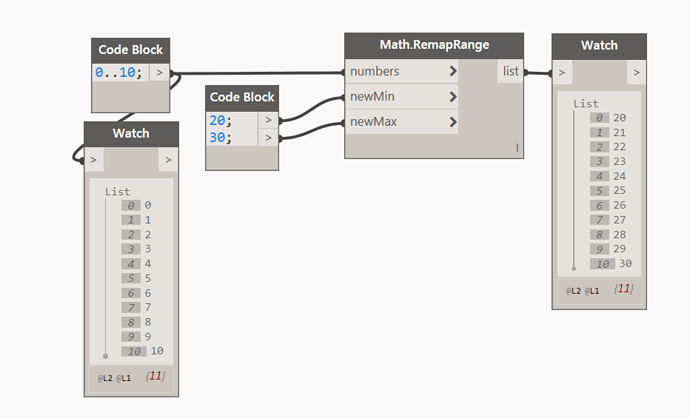This screenshot has width=690, height=418.
Task: Select index 2 row with value 22
Action: click(608, 147)
